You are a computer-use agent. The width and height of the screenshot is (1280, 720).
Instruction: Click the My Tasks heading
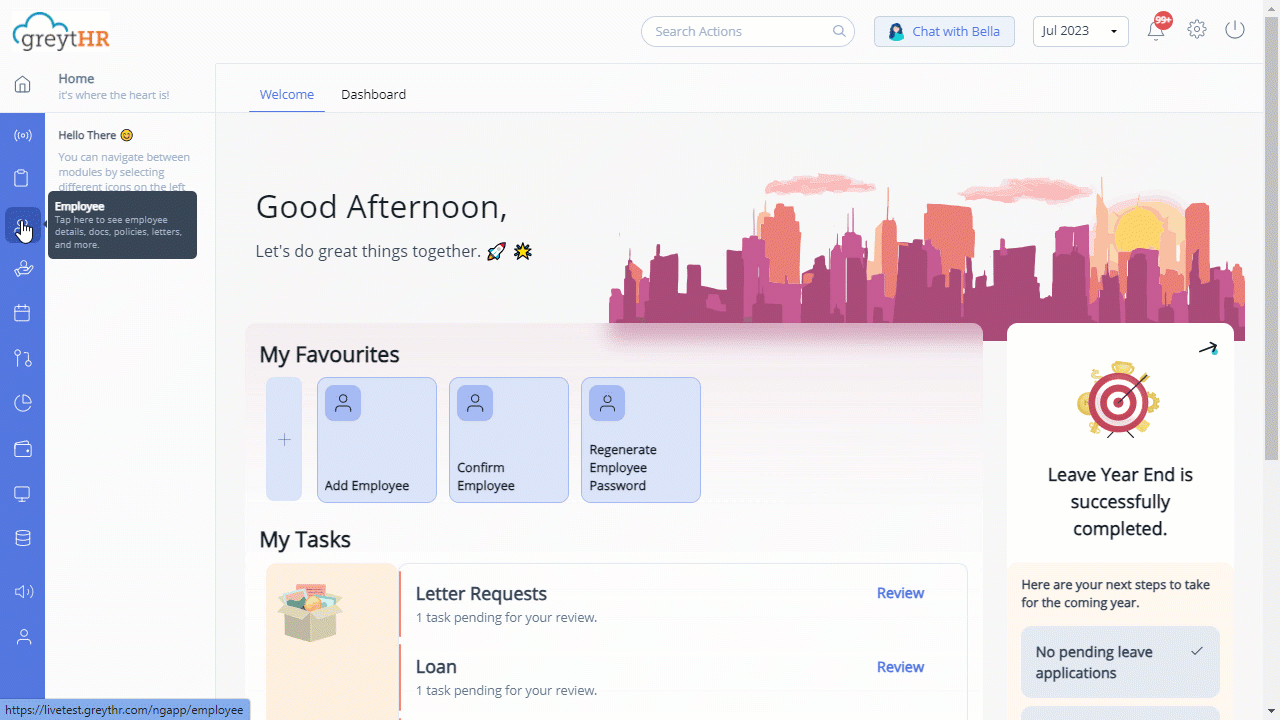pyautogui.click(x=305, y=539)
